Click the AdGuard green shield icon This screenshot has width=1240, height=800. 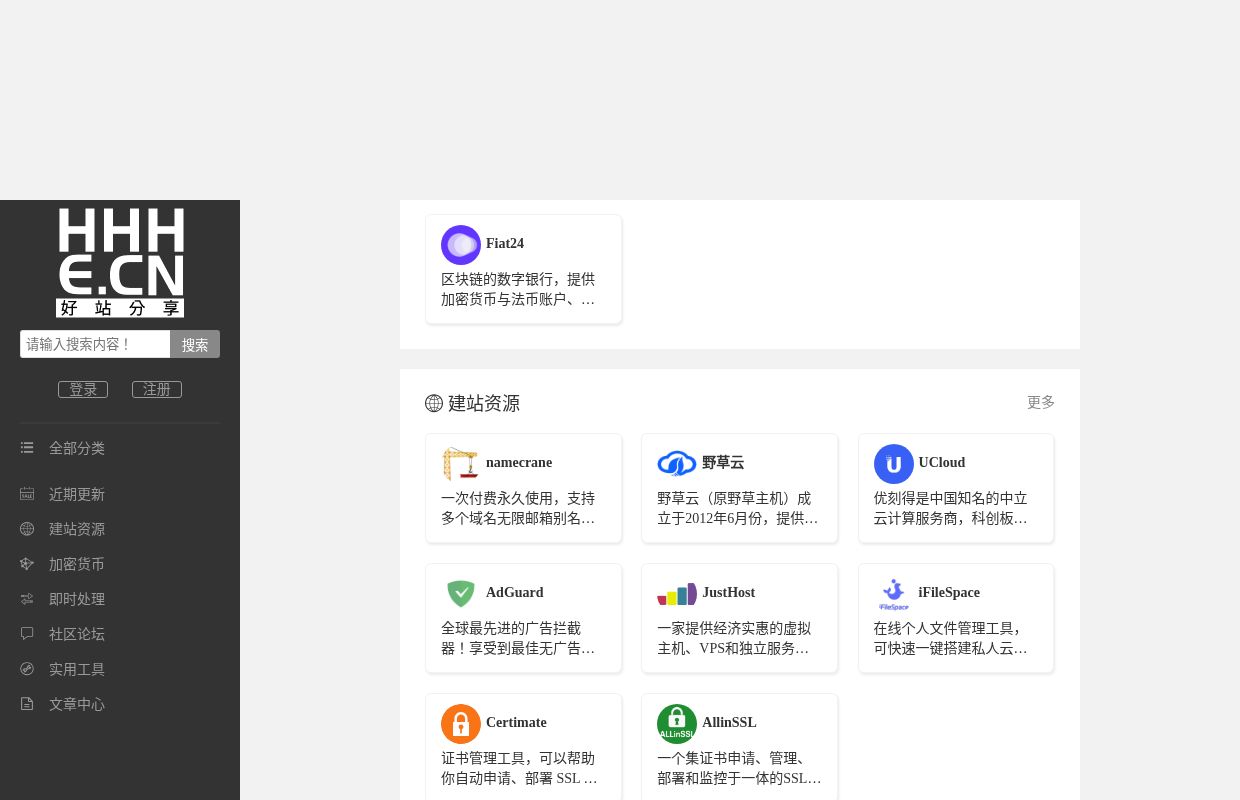click(x=461, y=594)
